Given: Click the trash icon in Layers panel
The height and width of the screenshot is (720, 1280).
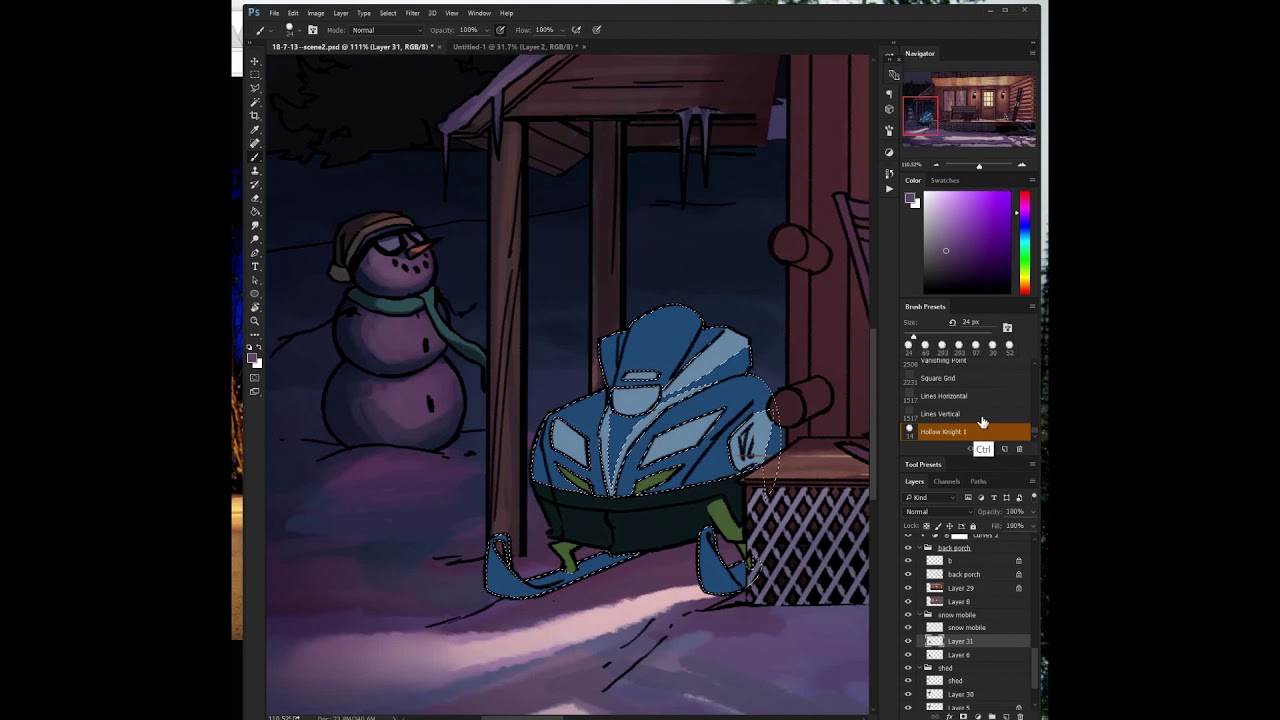Looking at the screenshot, I should 1020,716.
